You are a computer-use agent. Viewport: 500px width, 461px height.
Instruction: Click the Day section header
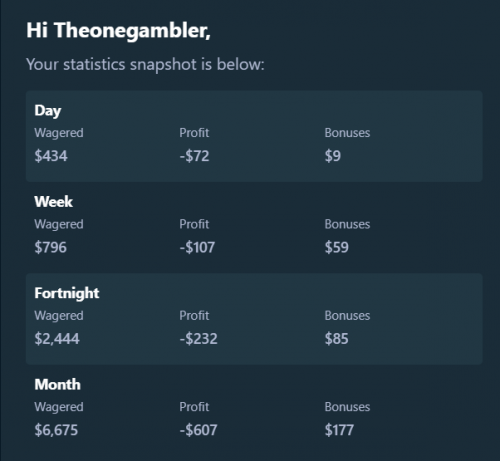coord(48,111)
